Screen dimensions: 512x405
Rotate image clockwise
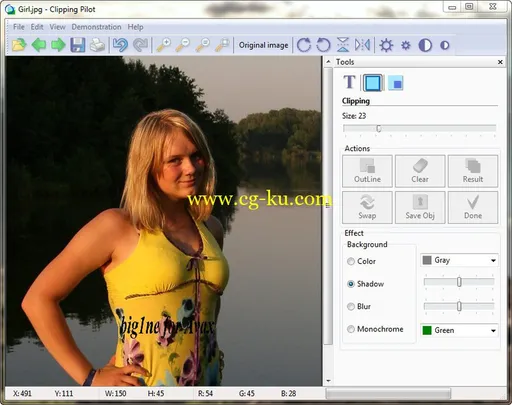click(304, 45)
